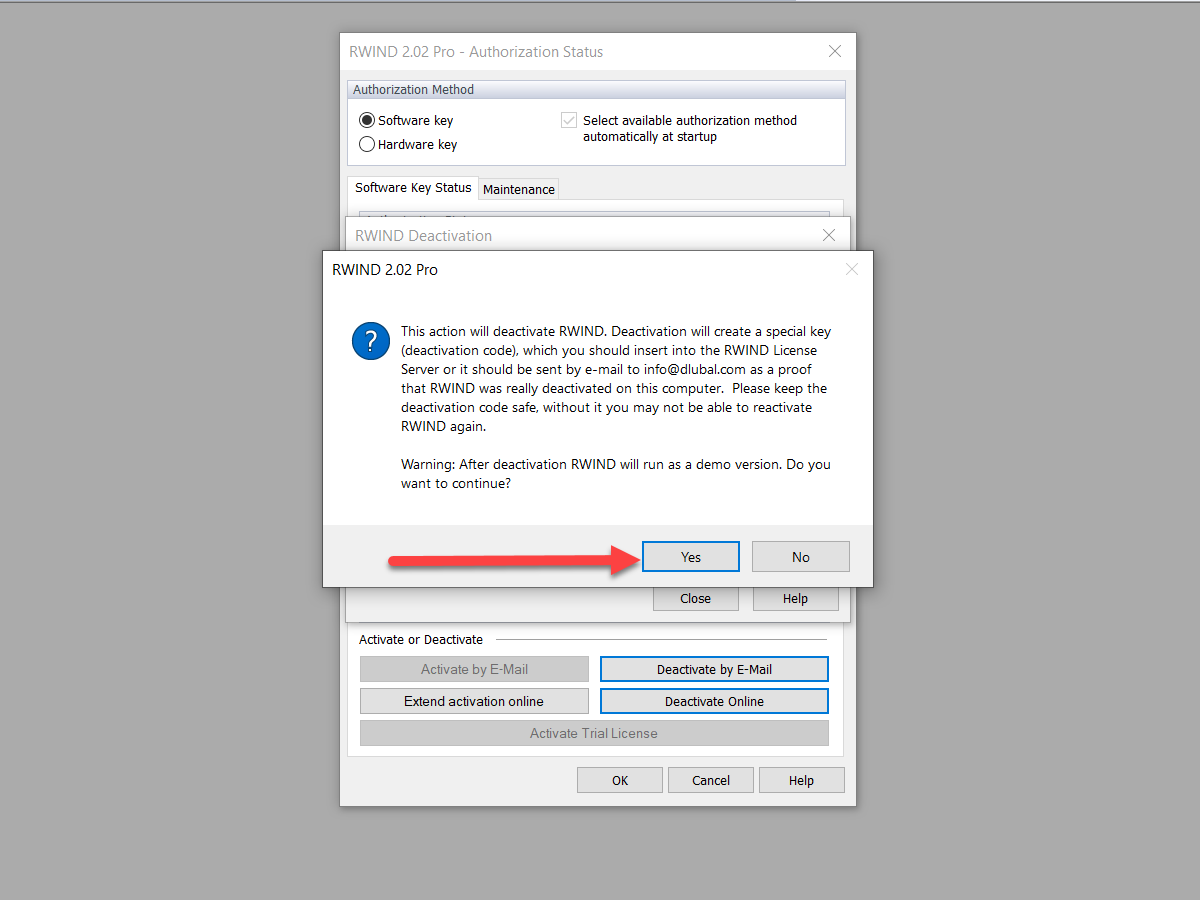Open Help in the bottom button row

coord(801,779)
